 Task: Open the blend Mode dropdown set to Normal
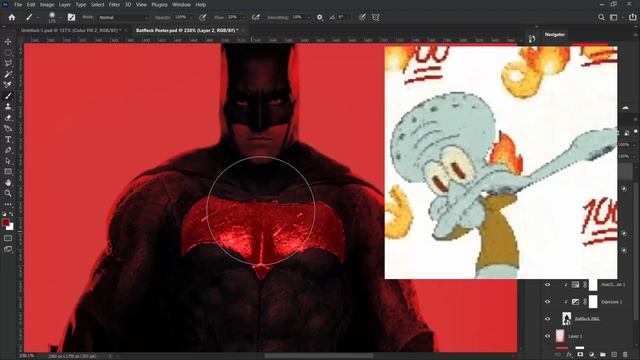(124, 18)
